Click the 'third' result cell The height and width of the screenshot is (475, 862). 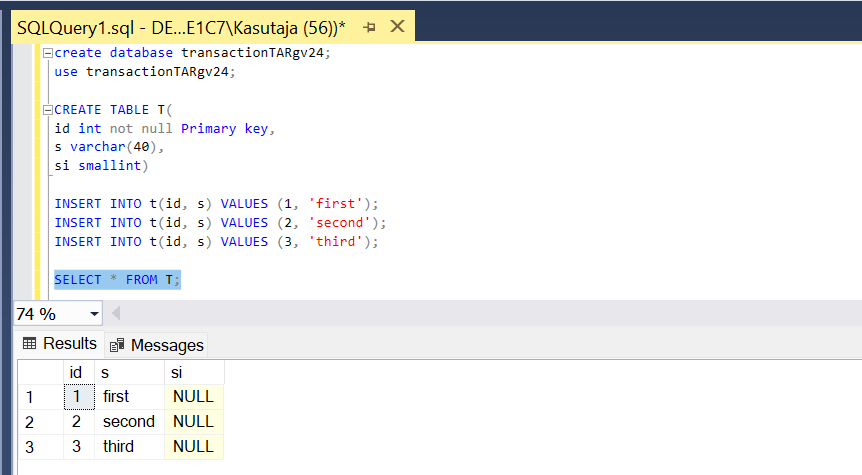[x=130, y=447]
